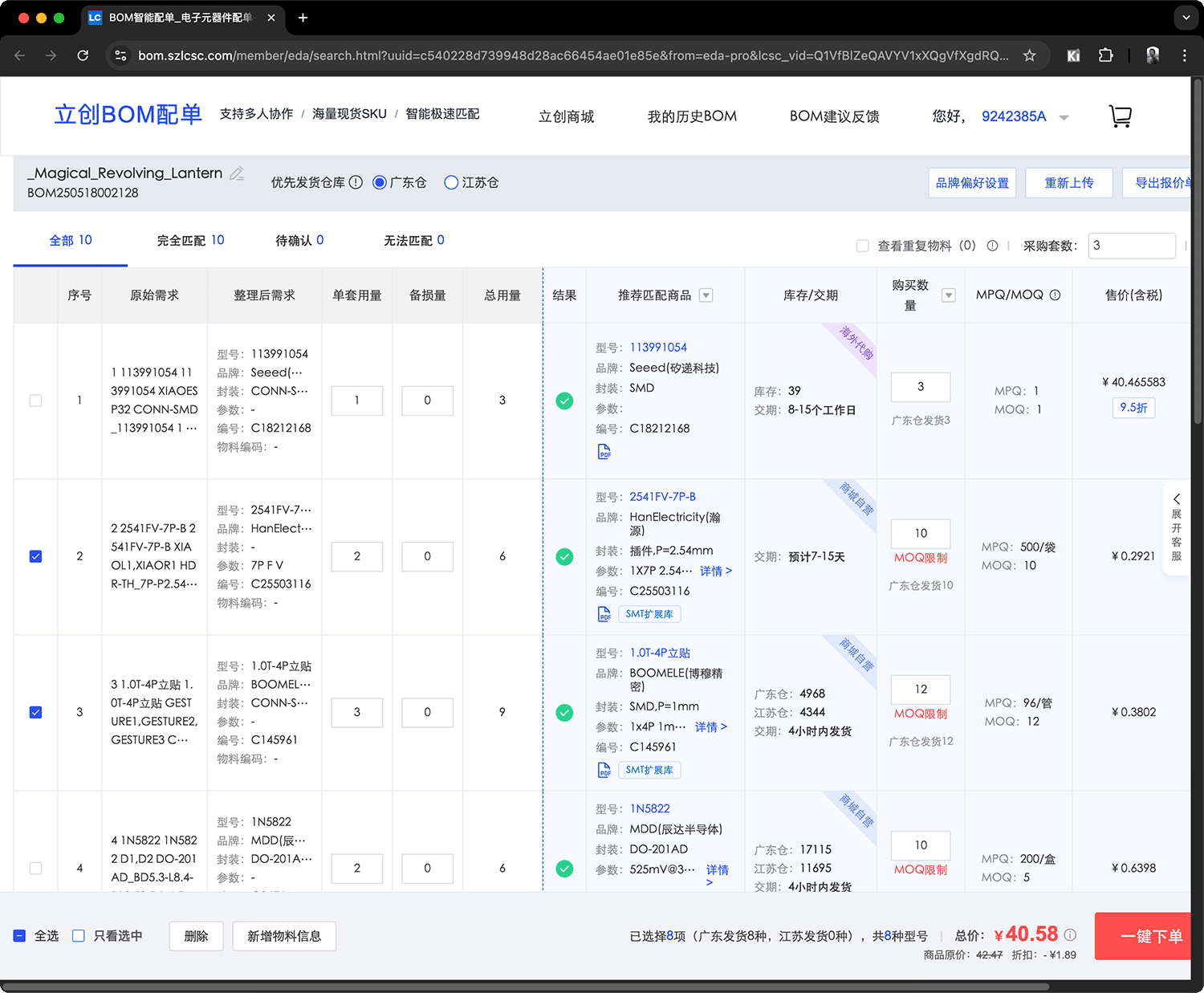
Task: Uncheck the row 3 checkbox
Action: pos(35,712)
